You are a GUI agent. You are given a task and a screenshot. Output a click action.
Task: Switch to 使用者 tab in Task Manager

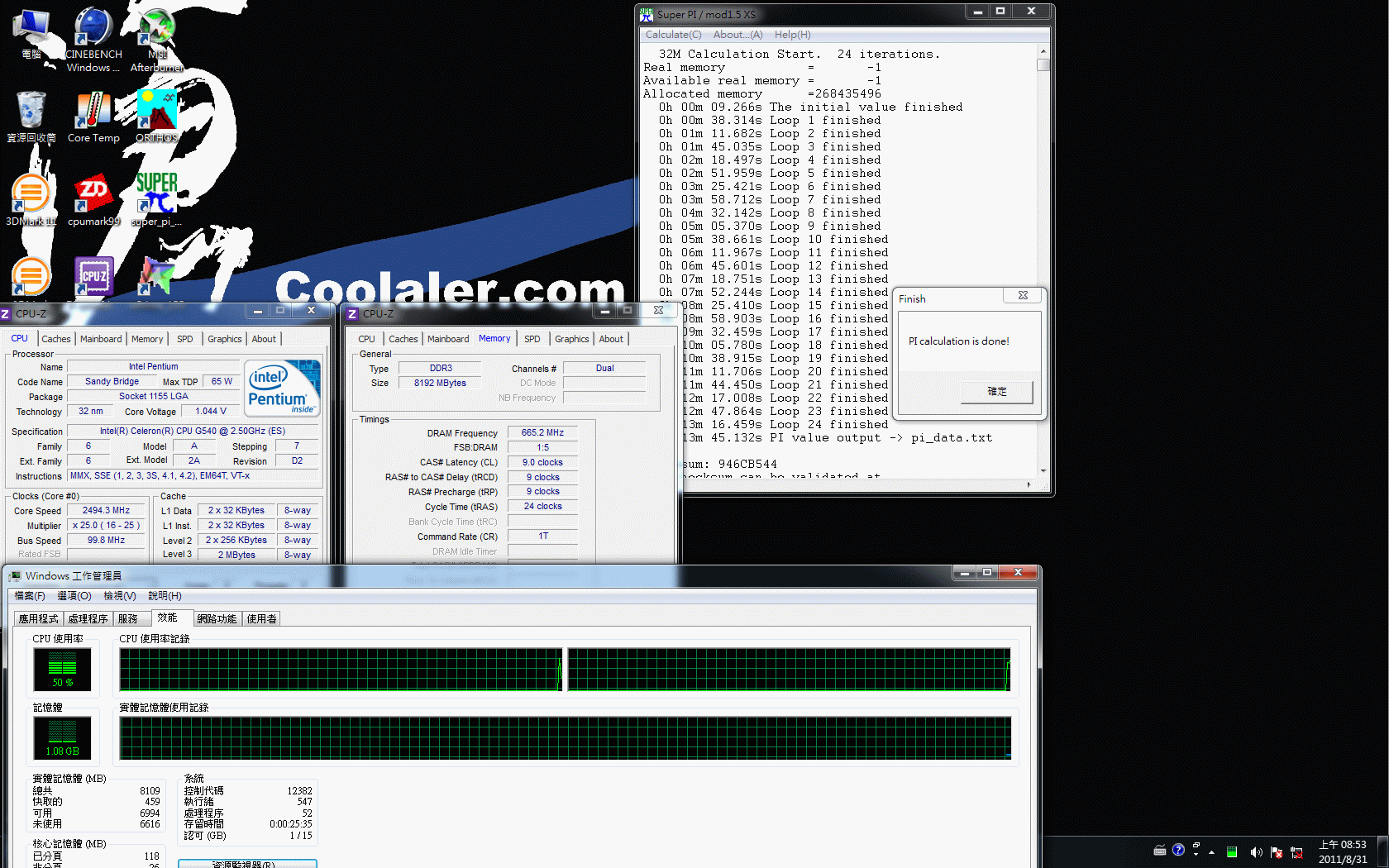262,619
